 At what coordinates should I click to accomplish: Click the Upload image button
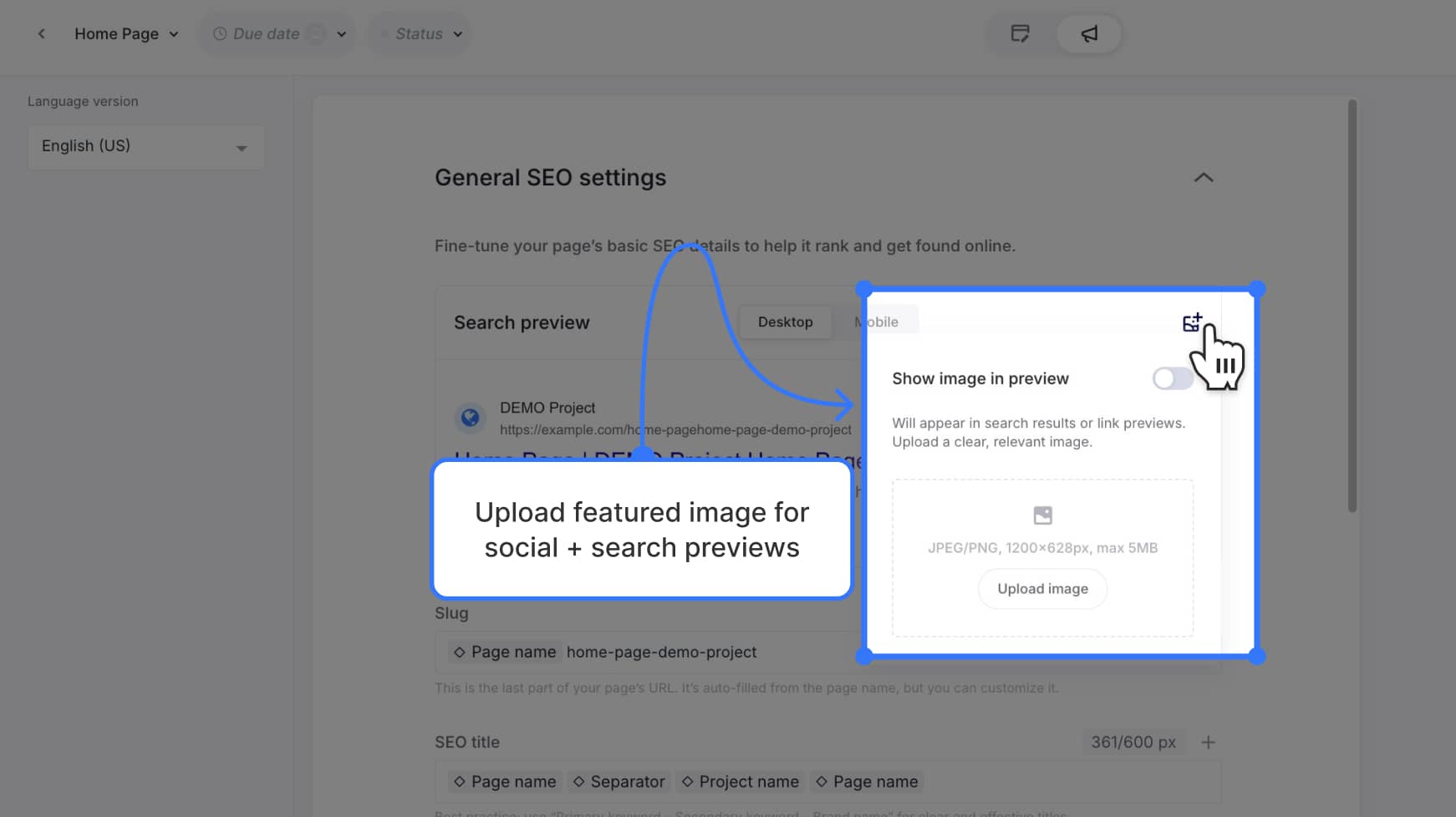coord(1042,589)
